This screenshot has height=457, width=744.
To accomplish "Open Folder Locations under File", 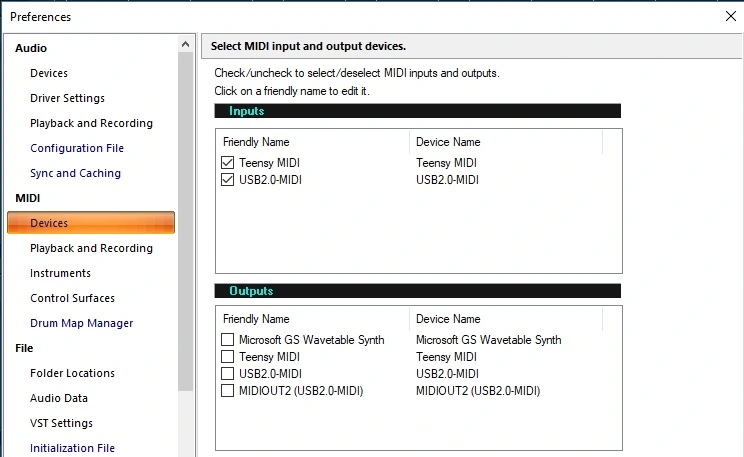I will tap(72, 373).
